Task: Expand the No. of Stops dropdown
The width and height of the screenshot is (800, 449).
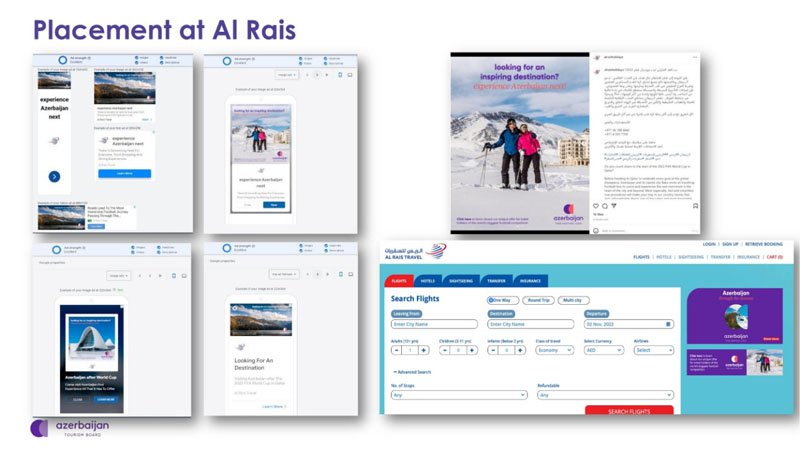Action: click(458, 395)
